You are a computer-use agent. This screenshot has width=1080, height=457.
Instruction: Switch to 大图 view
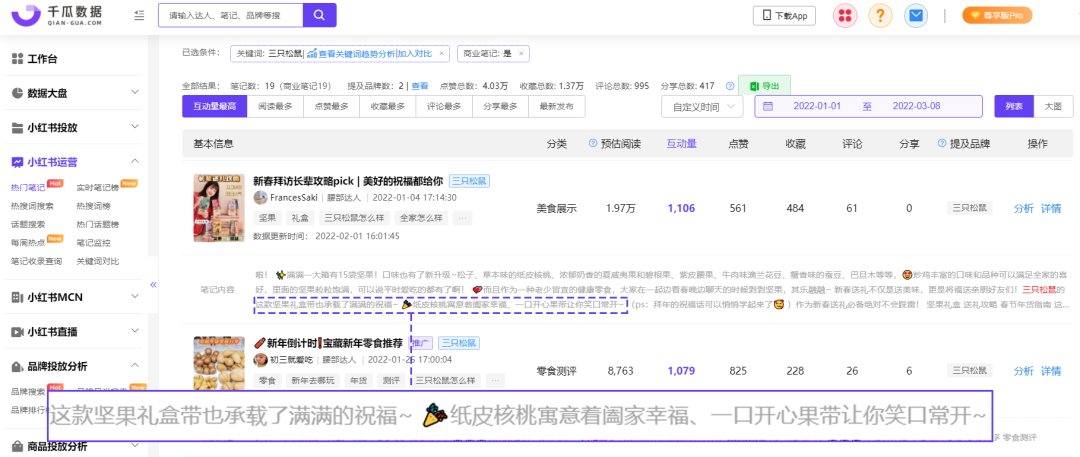(x=1053, y=106)
